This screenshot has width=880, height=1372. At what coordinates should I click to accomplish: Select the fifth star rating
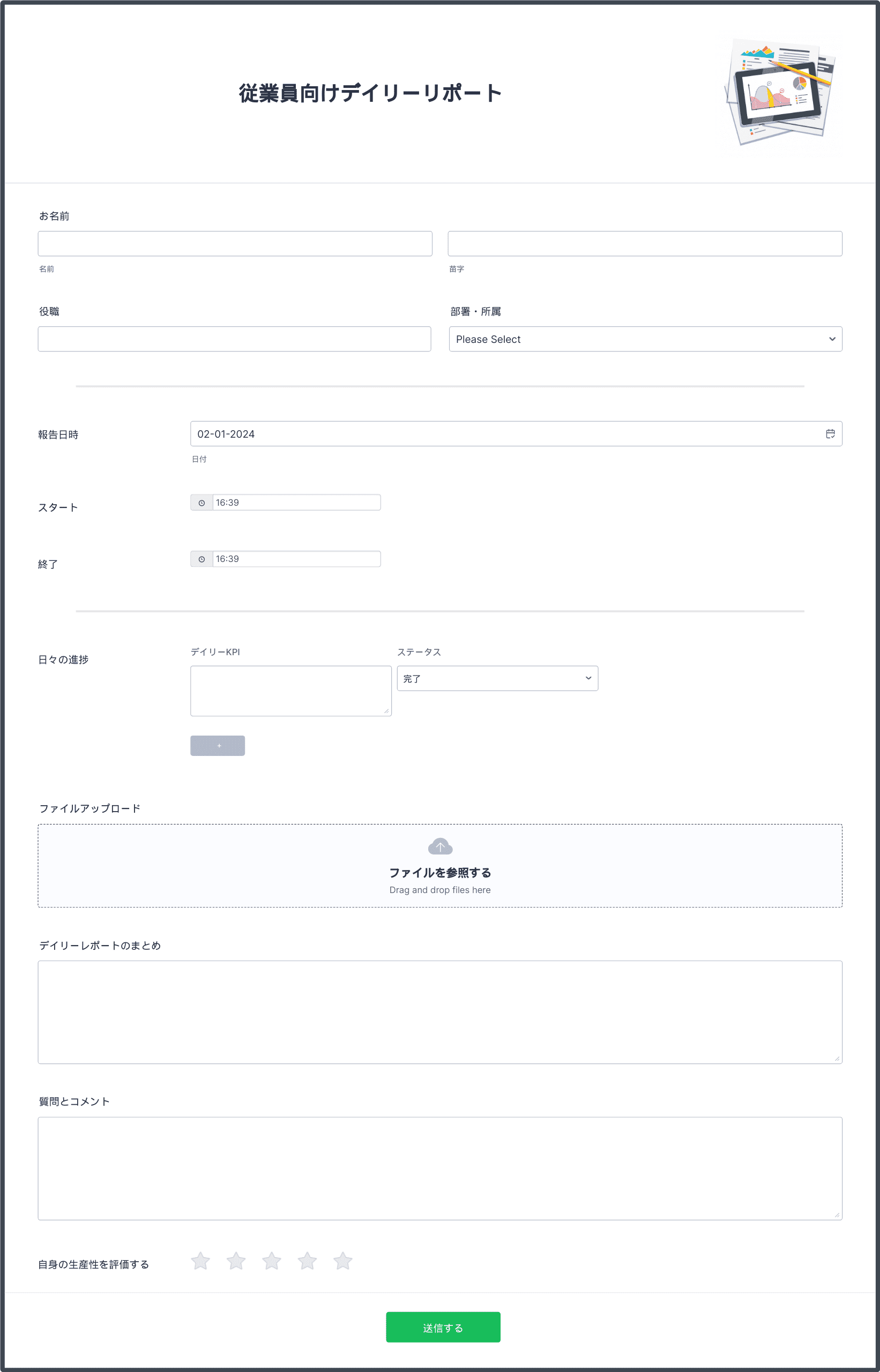pos(343,1261)
